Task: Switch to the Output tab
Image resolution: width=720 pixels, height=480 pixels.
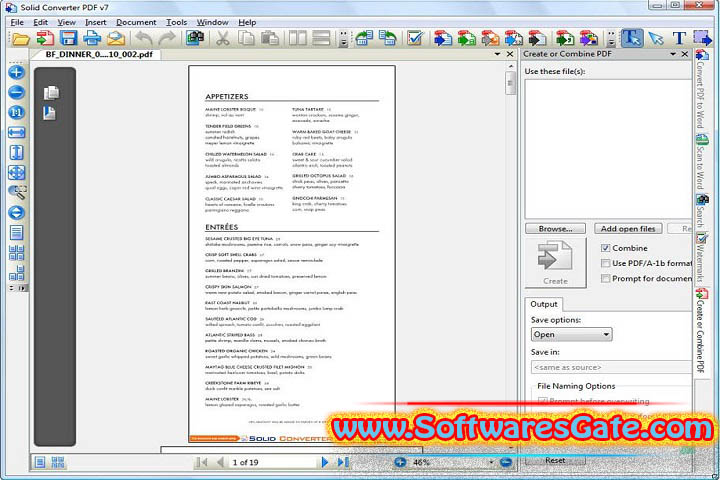Action: coord(544,304)
